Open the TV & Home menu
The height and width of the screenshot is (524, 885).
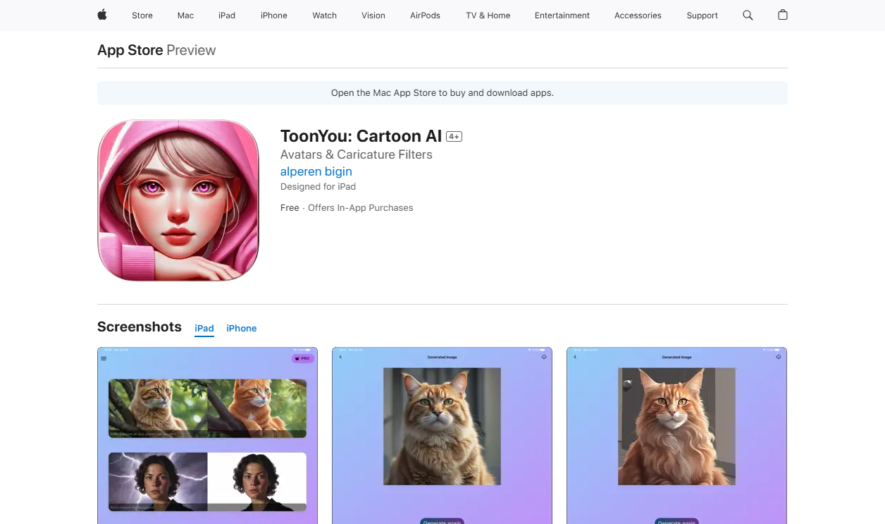click(x=488, y=15)
